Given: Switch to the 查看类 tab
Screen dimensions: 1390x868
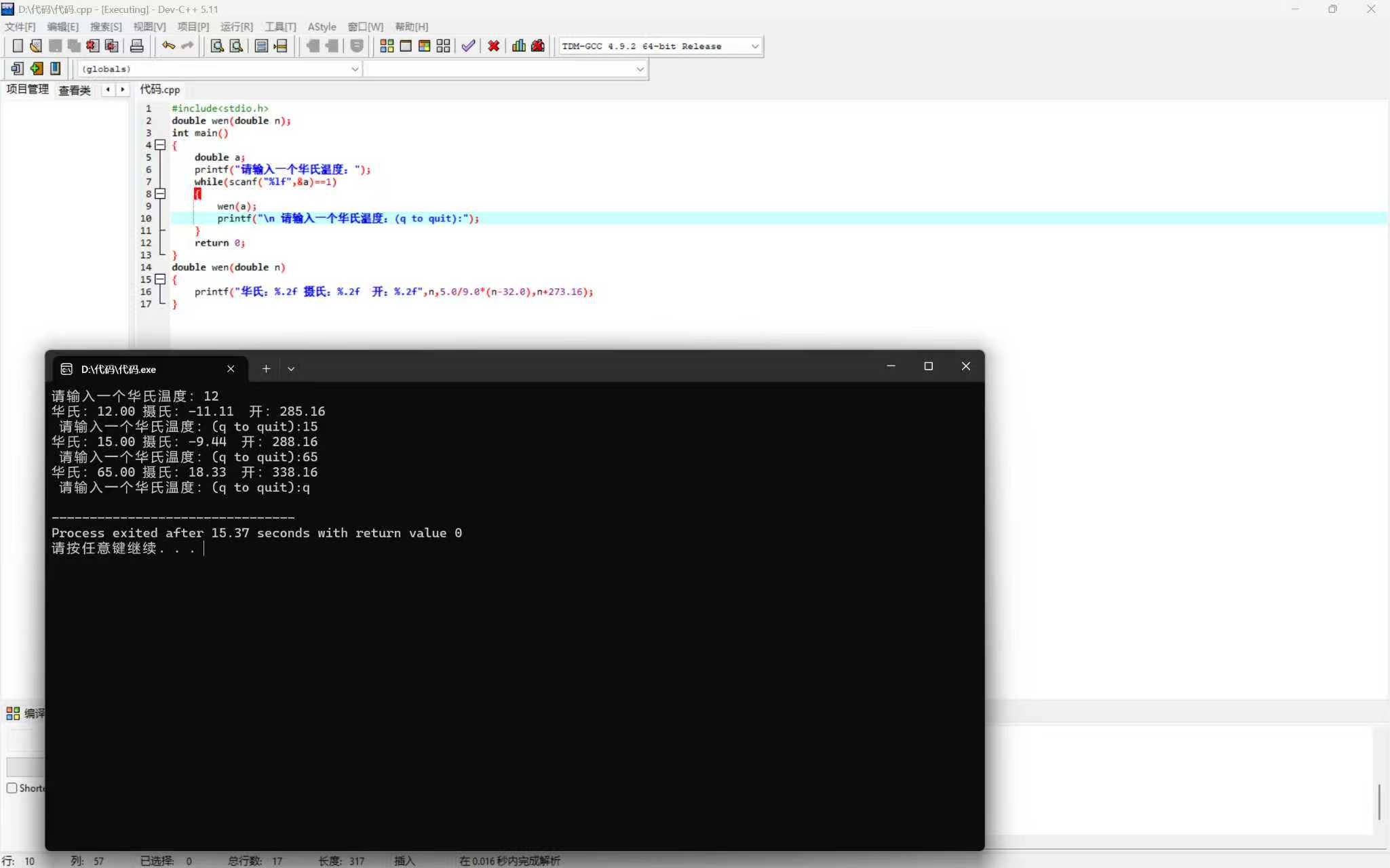Looking at the screenshot, I should 75,90.
